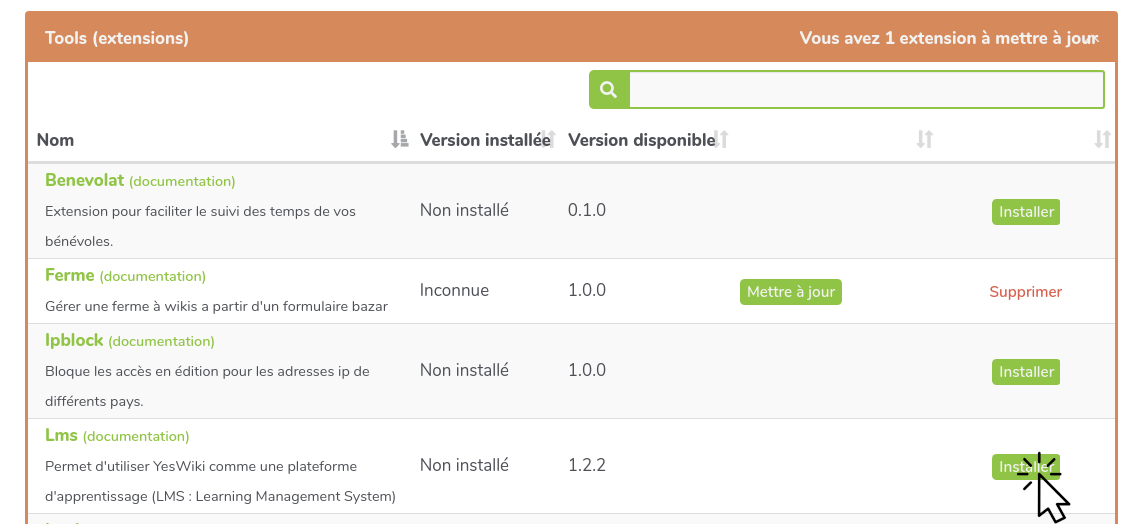
Task: Install the Benevolat extension
Action: pos(1025,212)
